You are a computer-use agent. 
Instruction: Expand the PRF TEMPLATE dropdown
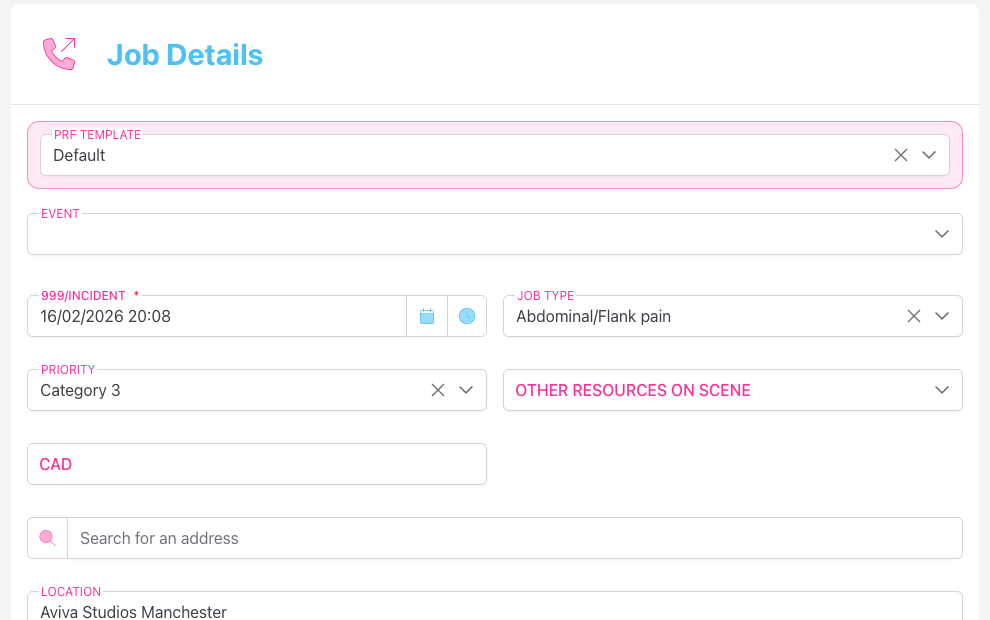coord(929,155)
